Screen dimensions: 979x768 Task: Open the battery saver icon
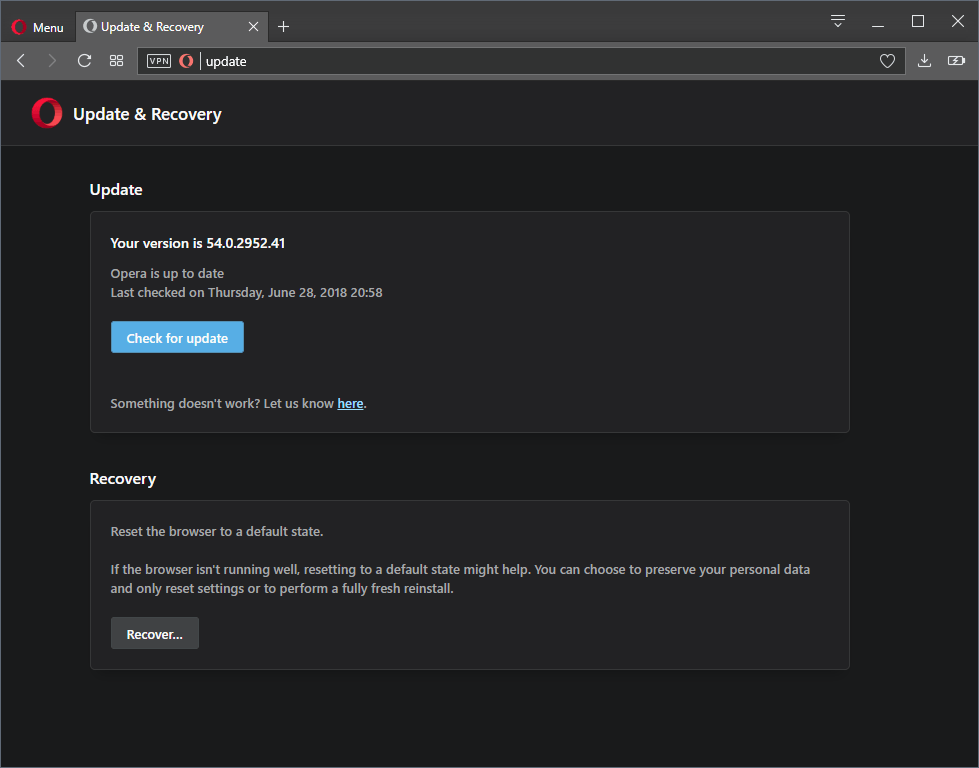pyautogui.click(x=956, y=61)
